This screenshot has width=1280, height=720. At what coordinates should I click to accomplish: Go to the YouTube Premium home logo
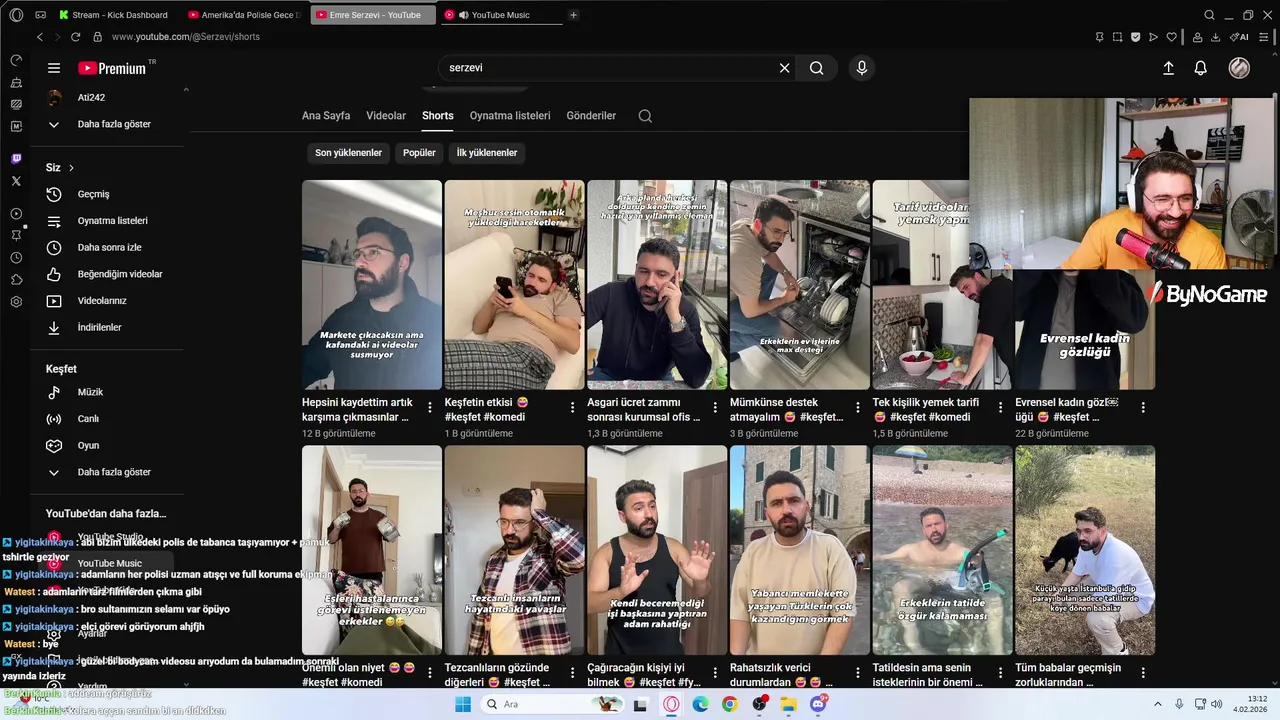tap(112, 68)
